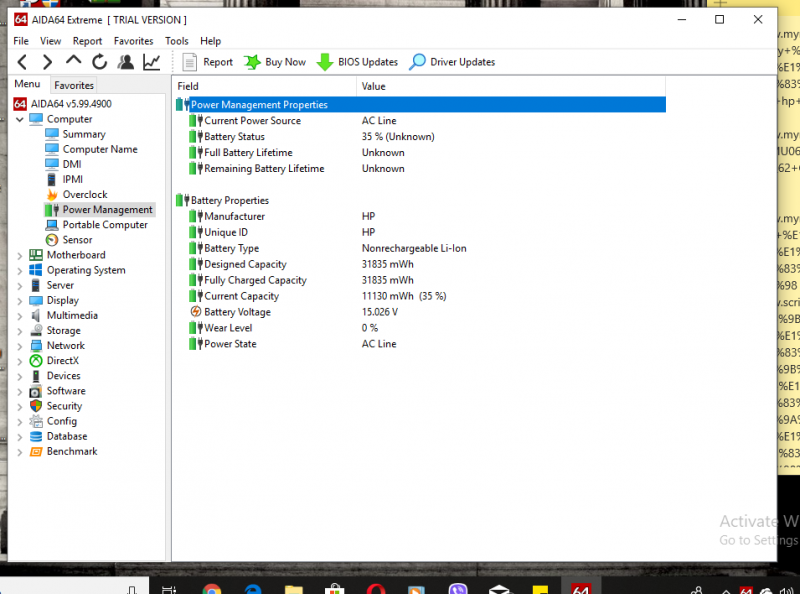Click the Forward navigation arrow
Viewport: 800px width, 594px height.
(47, 62)
